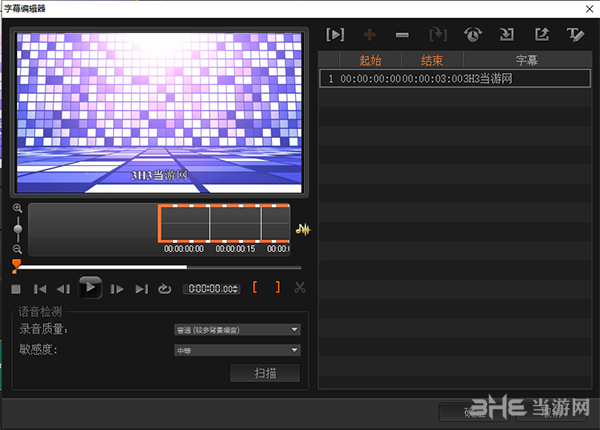Open text options with the T pen icon
Viewport: 600px width, 430px height.
pyautogui.click(x=575, y=35)
